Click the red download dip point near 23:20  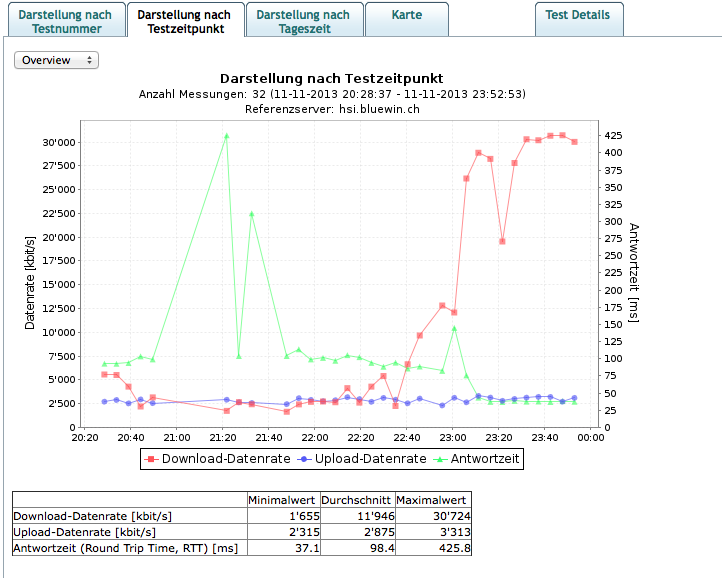[x=502, y=241]
